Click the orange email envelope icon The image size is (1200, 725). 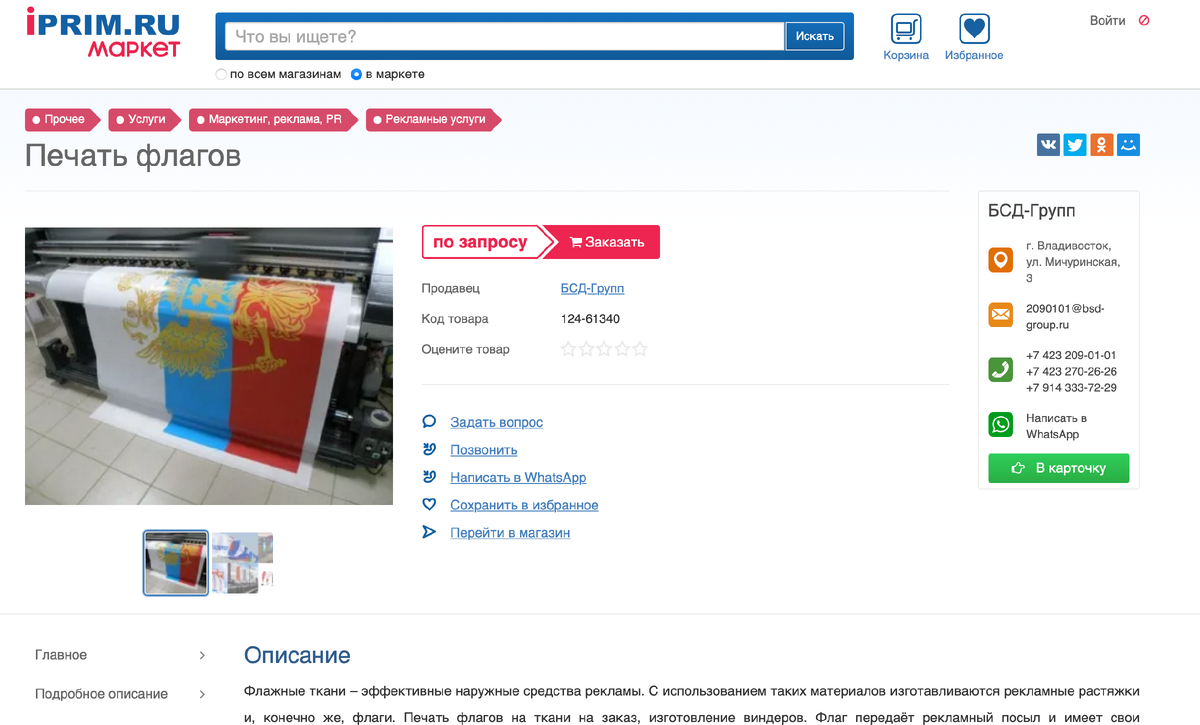click(1000, 315)
